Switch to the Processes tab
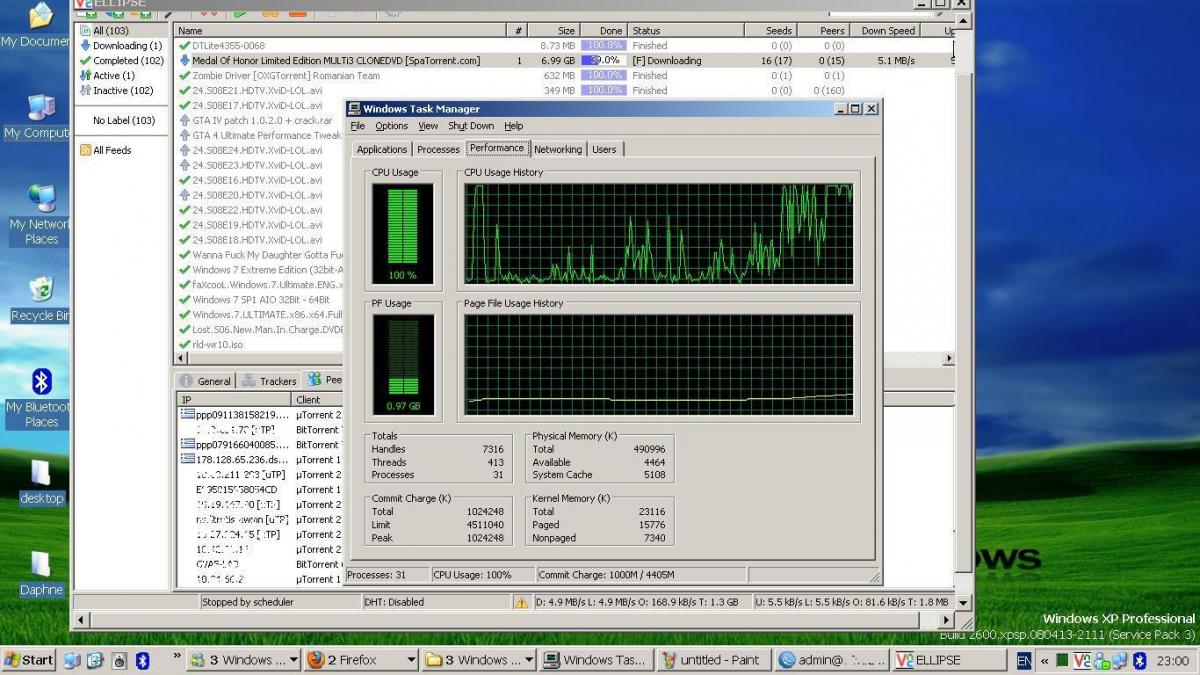The height and width of the screenshot is (675, 1200). pos(438,149)
